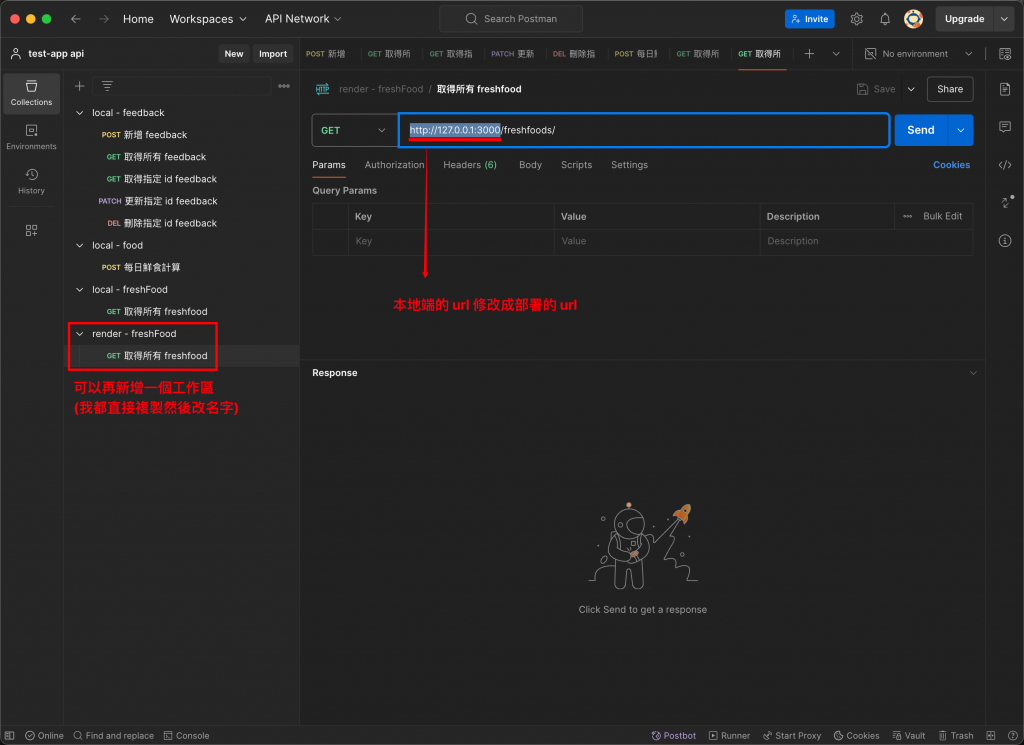Open the History sidebar panel

tap(31, 182)
